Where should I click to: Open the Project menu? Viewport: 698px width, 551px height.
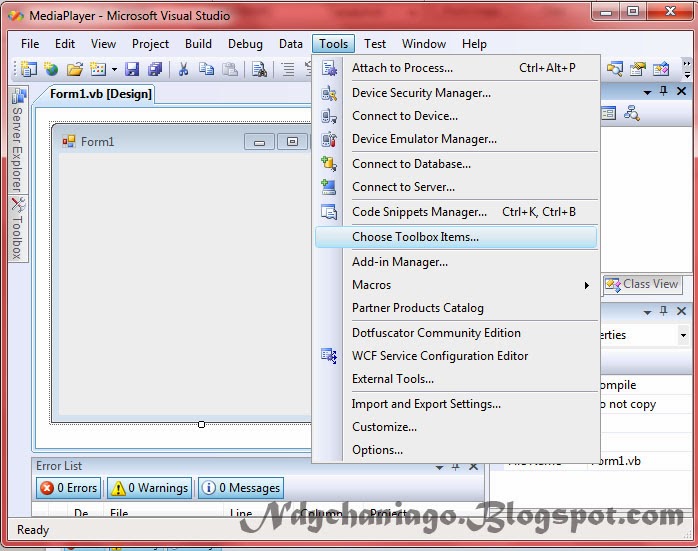tap(150, 44)
